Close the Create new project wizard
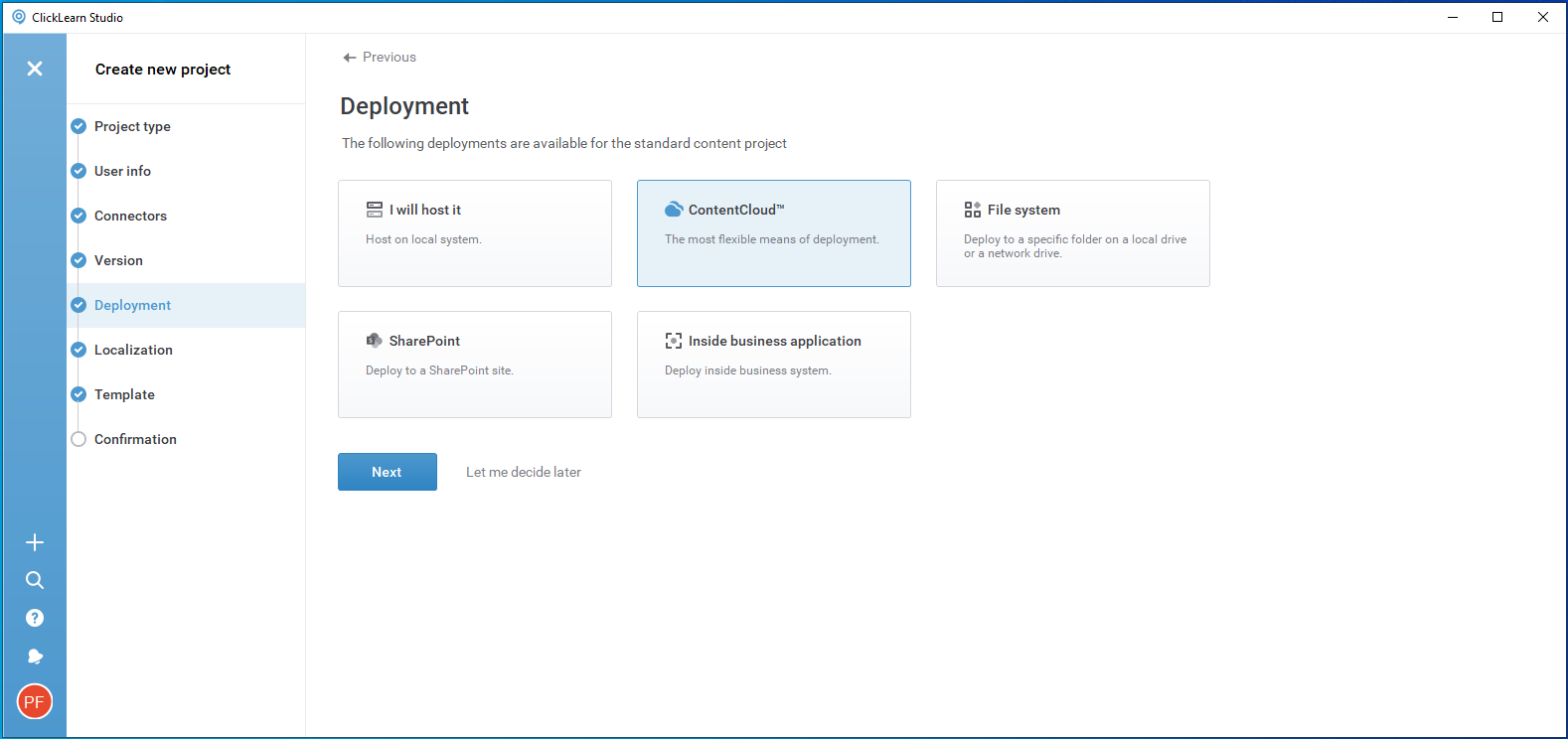 (x=35, y=69)
